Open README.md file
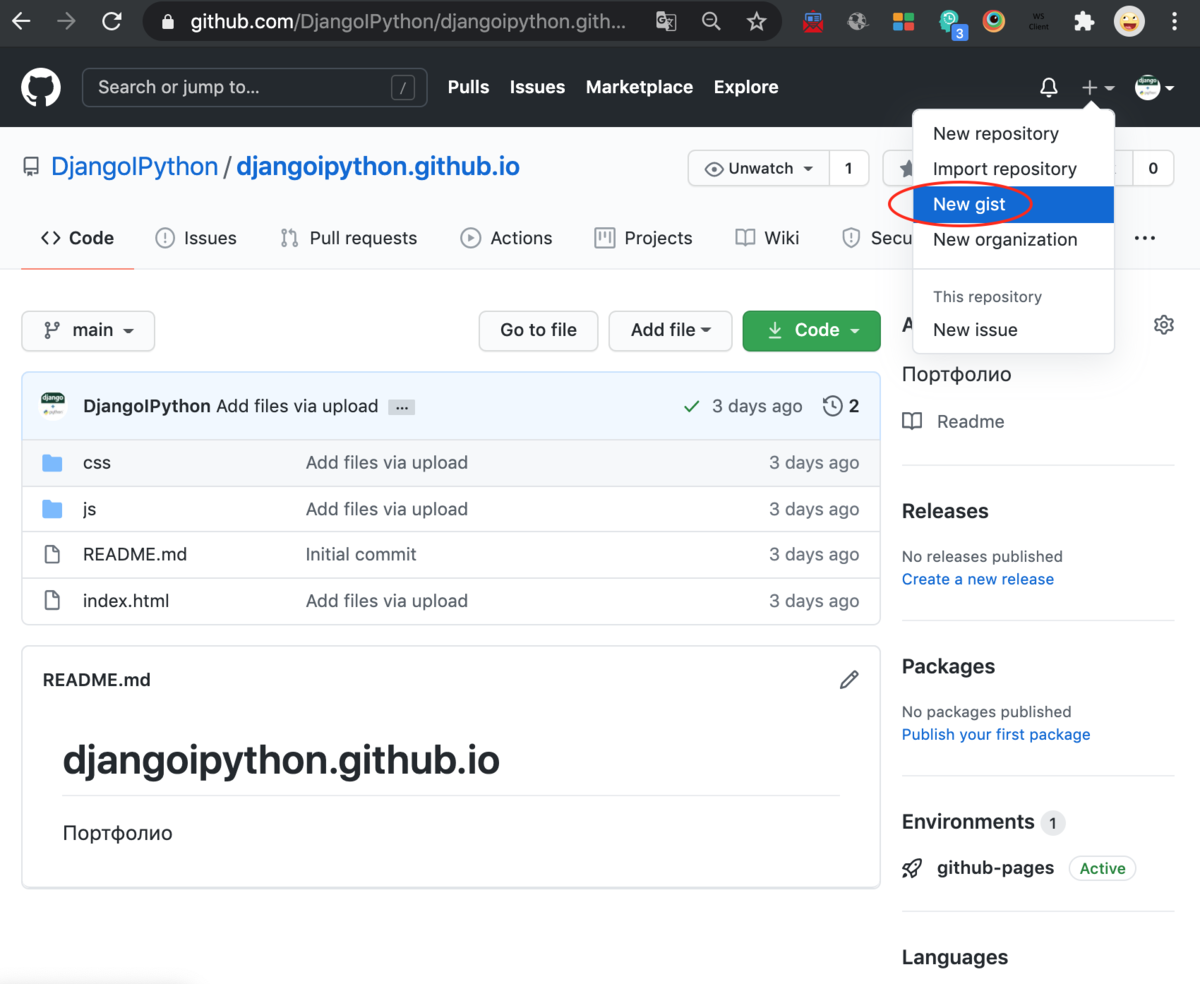The height and width of the screenshot is (984, 1200). pyautogui.click(x=135, y=555)
